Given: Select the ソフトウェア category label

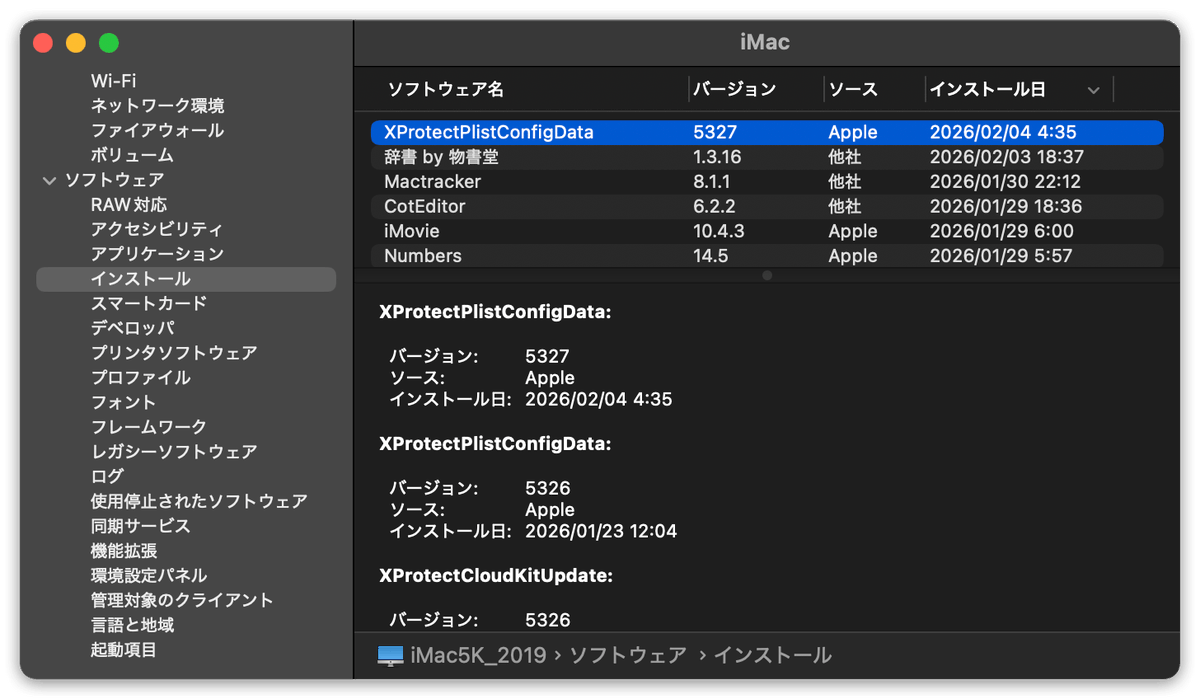Looking at the screenshot, I should tap(114, 180).
